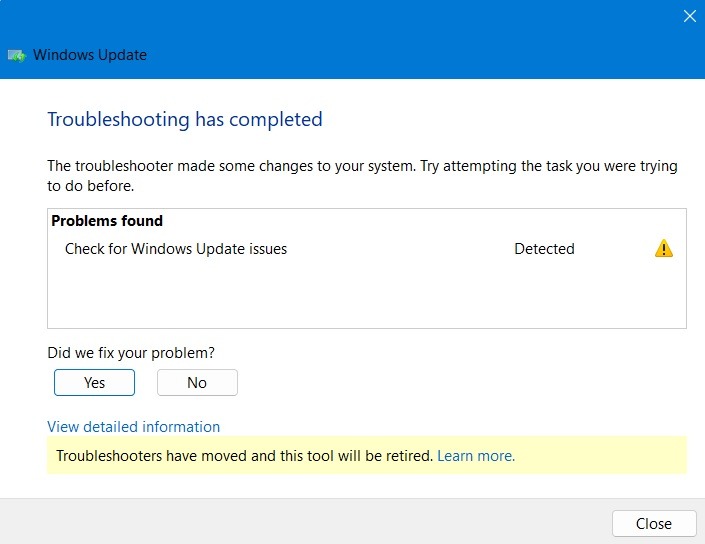Image resolution: width=705 pixels, height=544 pixels.
Task: Click the 'Did we fix your problem?' label
Action: (x=131, y=353)
